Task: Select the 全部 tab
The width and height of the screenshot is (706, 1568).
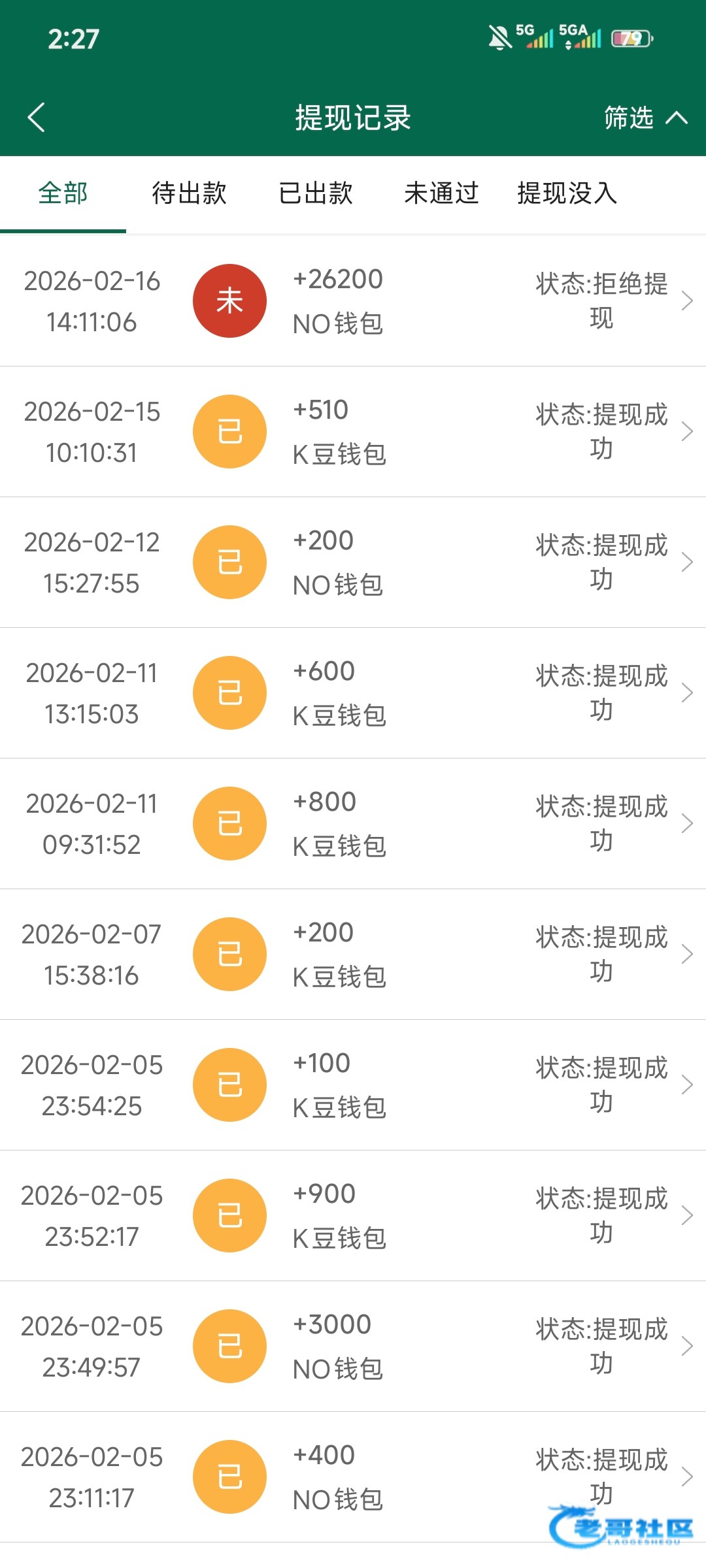Action: [63, 193]
